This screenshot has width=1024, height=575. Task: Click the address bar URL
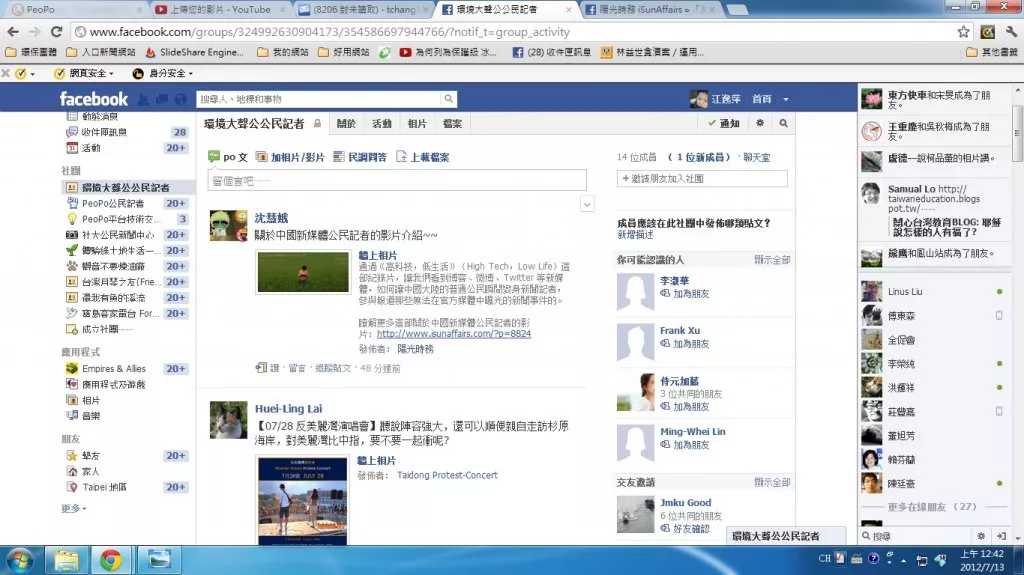click(329, 31)
